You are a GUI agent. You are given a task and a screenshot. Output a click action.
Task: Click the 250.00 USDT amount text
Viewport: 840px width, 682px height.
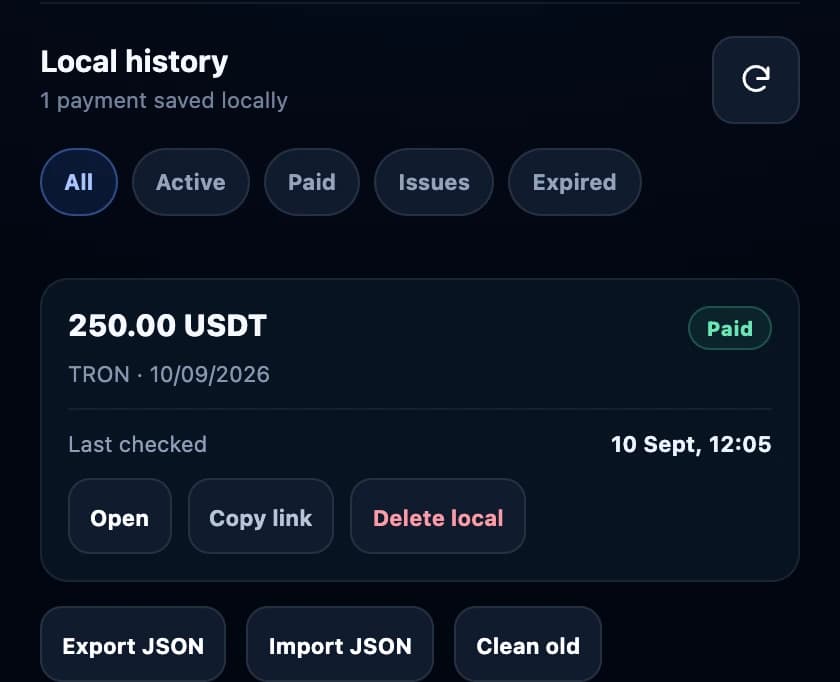[x=168, y=325]
